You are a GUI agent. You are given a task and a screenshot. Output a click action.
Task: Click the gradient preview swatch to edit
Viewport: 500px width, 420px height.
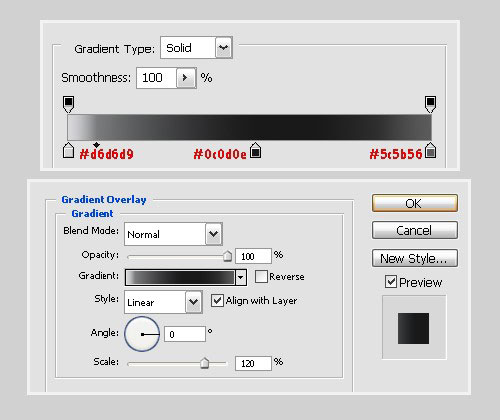pyautogui.click(x=180, y=277)
